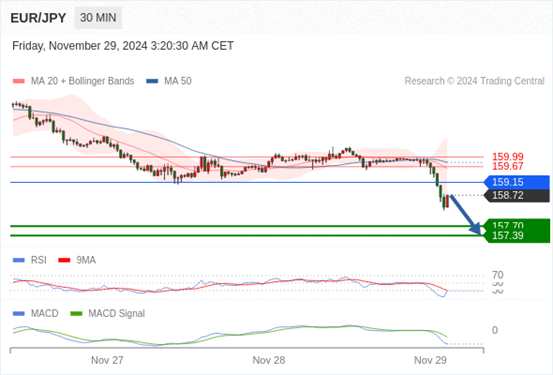This screenshot has width=553, height=375.
Task: Click the MACD Signal legend label
Action: coord(116,314)
